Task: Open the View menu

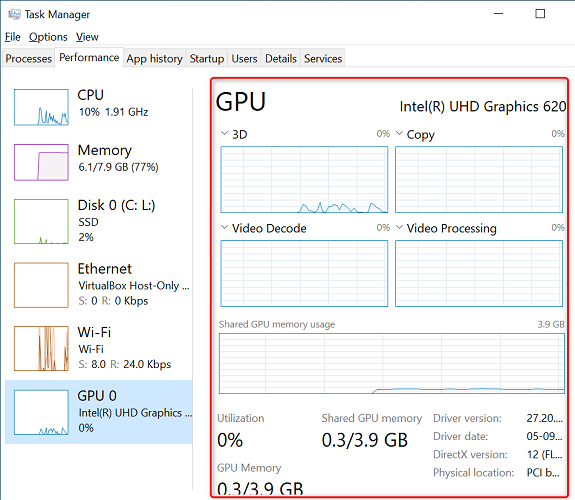Action: point(87,37)
